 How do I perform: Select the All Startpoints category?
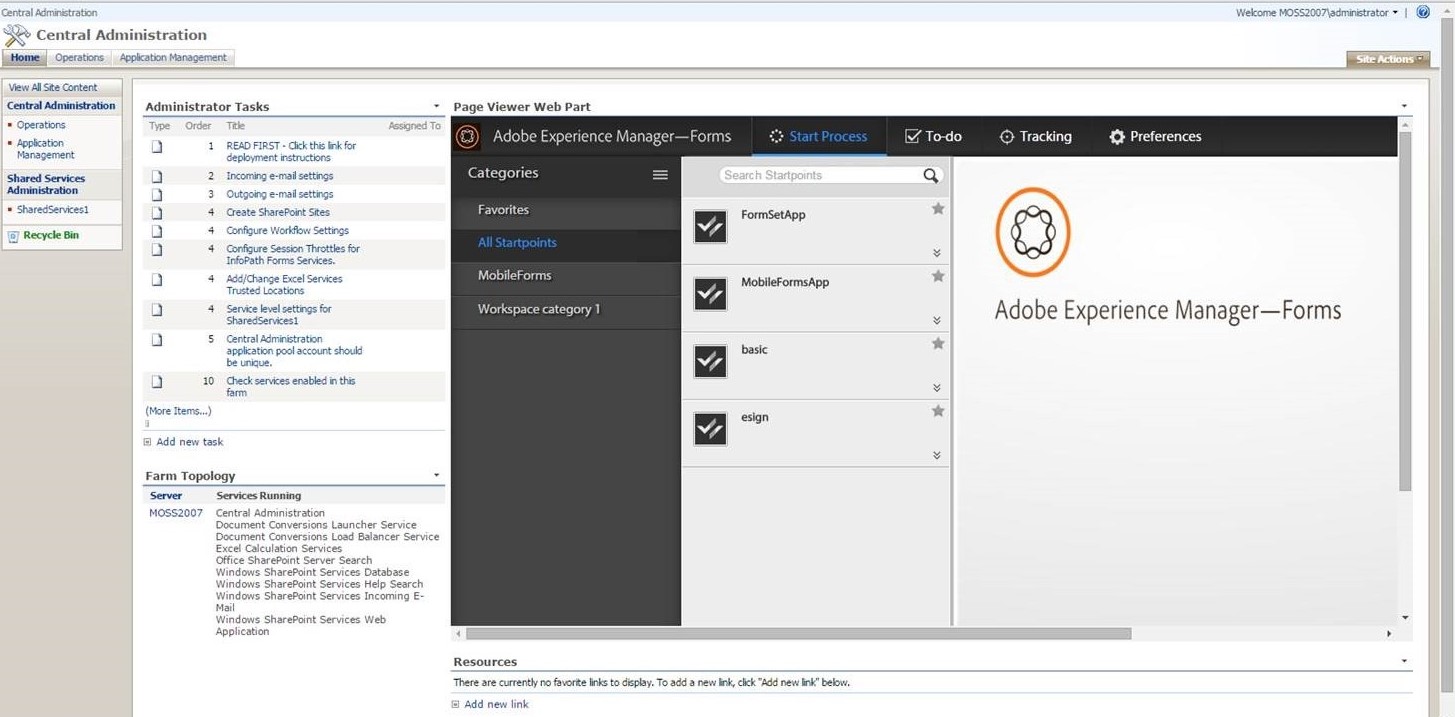click(x=566, y=243)
